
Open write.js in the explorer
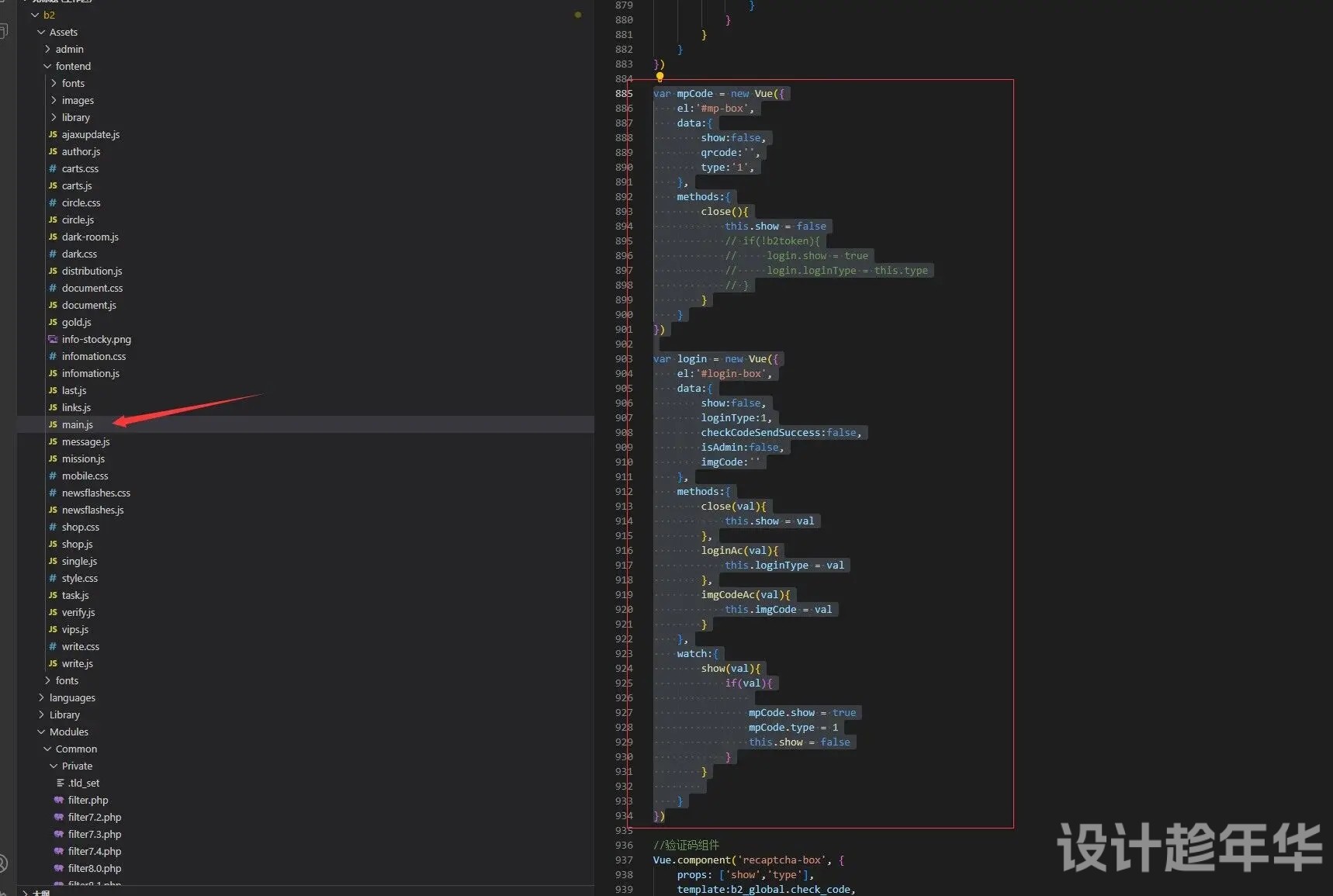click(x=78, y=663)
